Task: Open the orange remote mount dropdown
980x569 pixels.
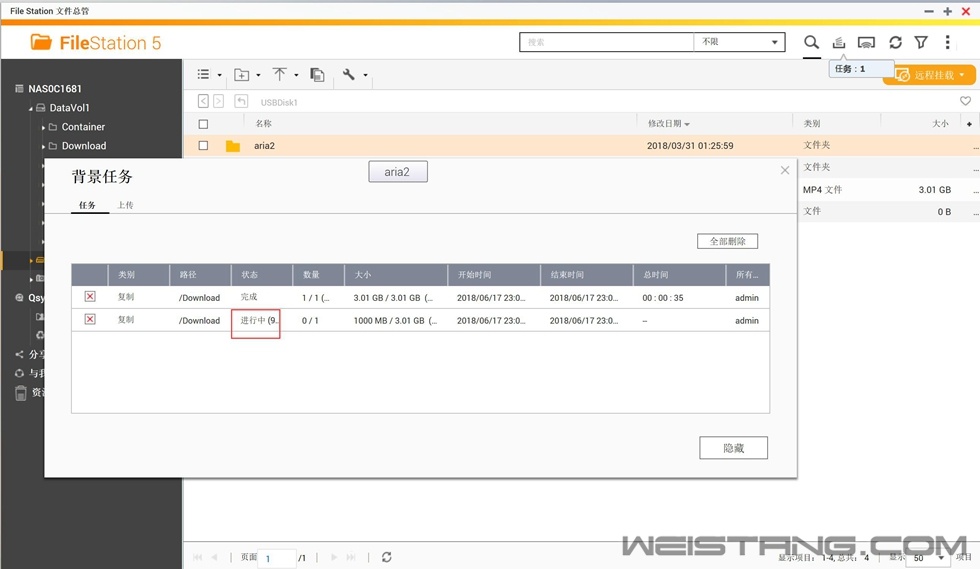Action: (929, 75)
